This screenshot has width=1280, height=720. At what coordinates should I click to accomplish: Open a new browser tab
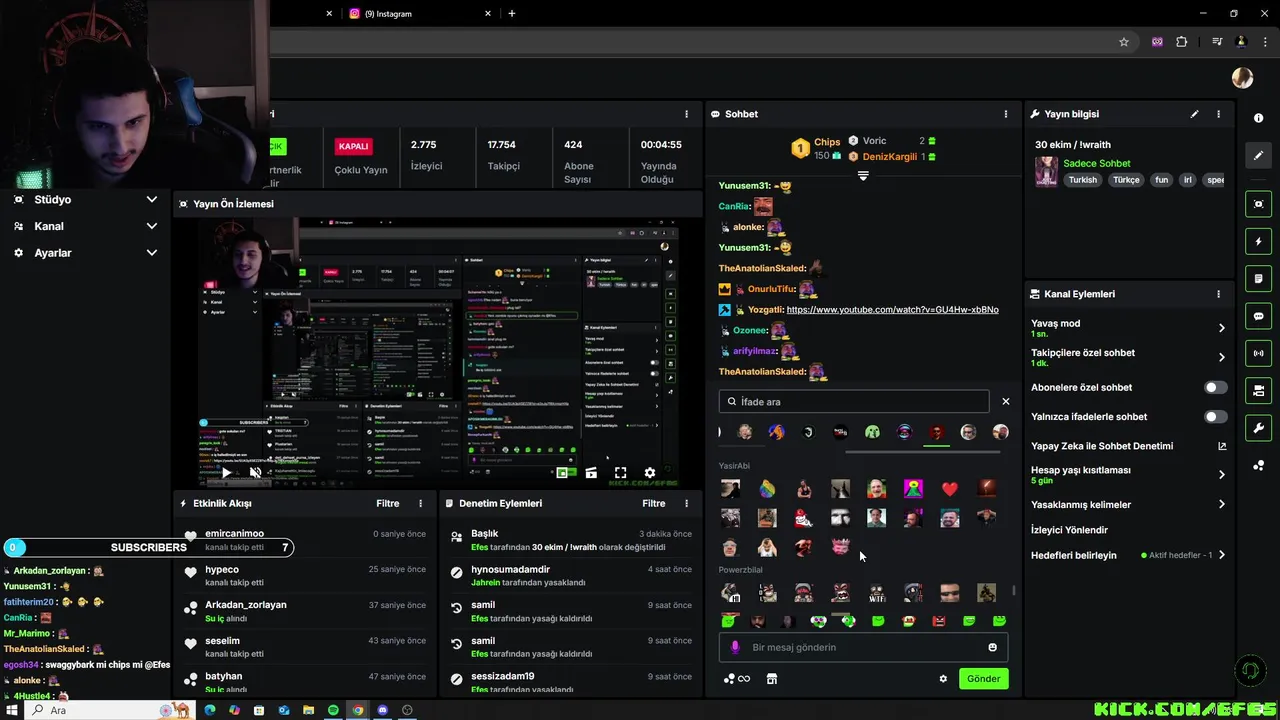(512, 14)
